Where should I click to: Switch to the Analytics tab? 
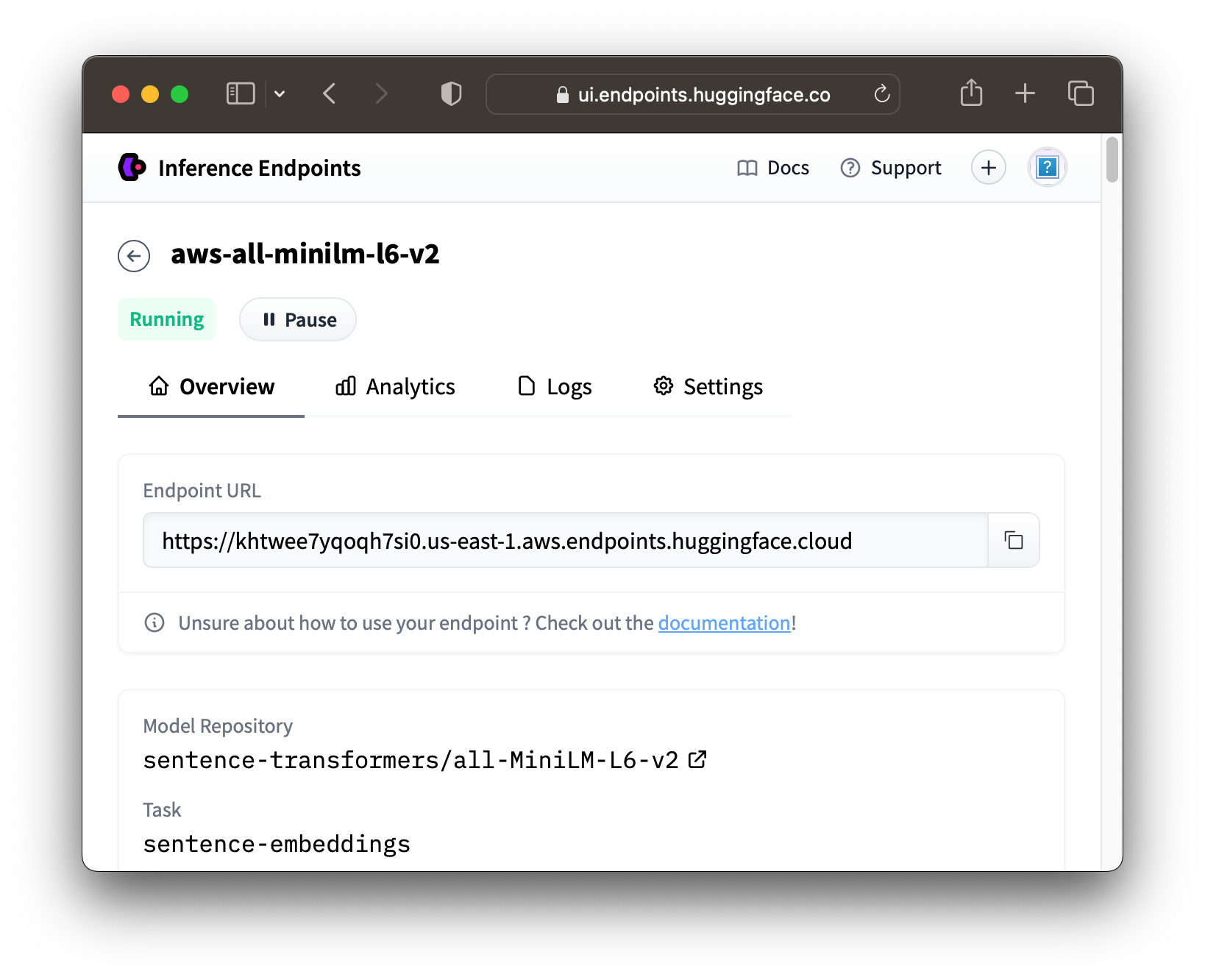point(395,387)
